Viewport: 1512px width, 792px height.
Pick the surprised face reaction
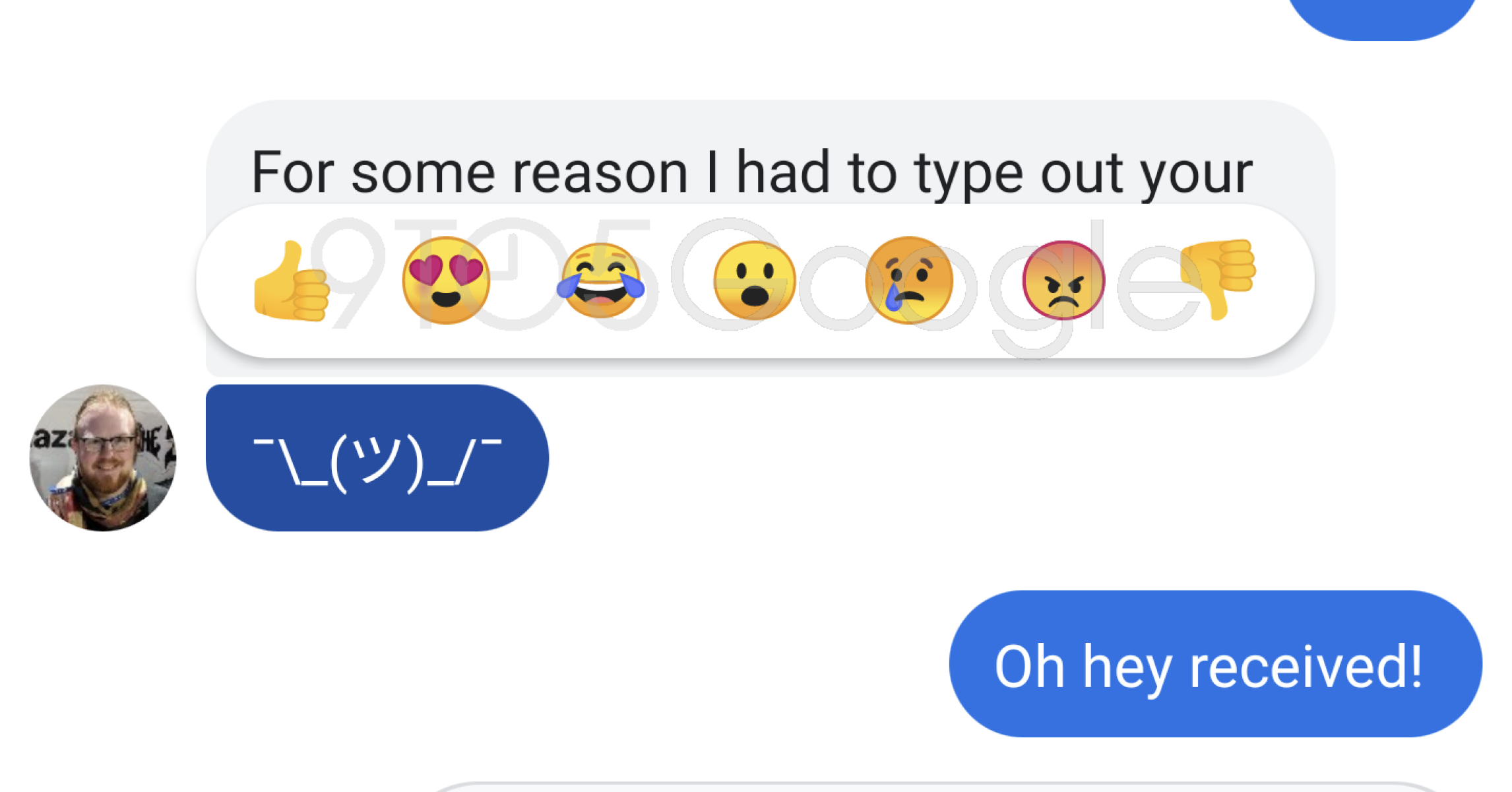click(x=755, y=280)
